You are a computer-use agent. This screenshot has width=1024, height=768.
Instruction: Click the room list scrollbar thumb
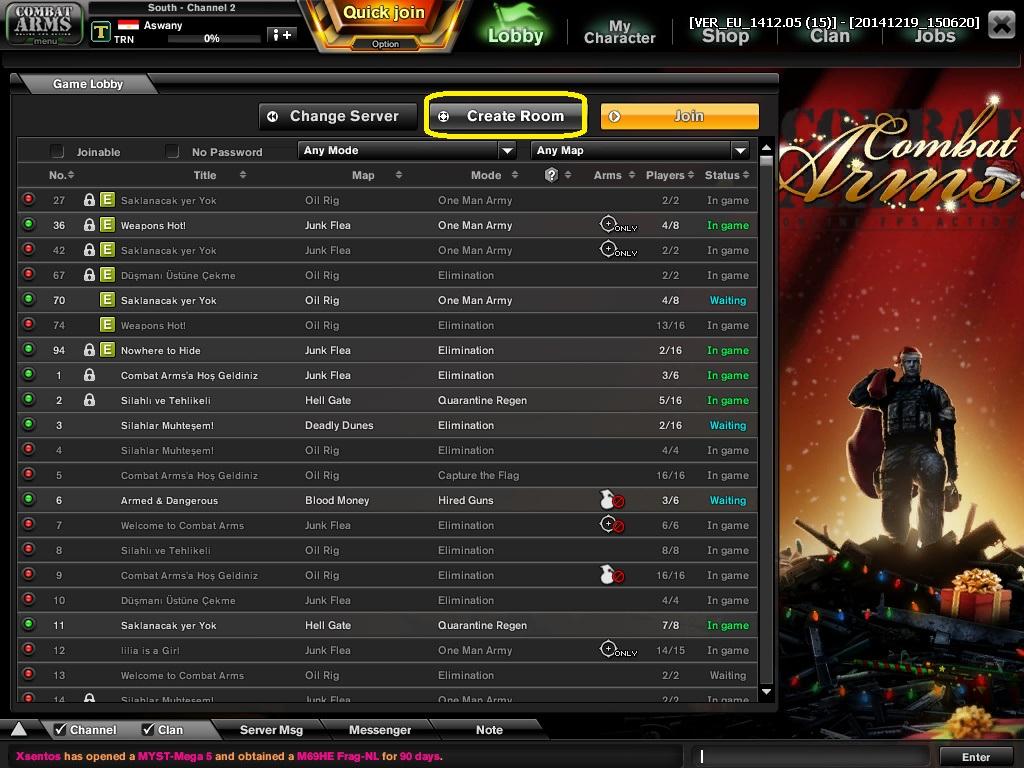click(767, 160)
